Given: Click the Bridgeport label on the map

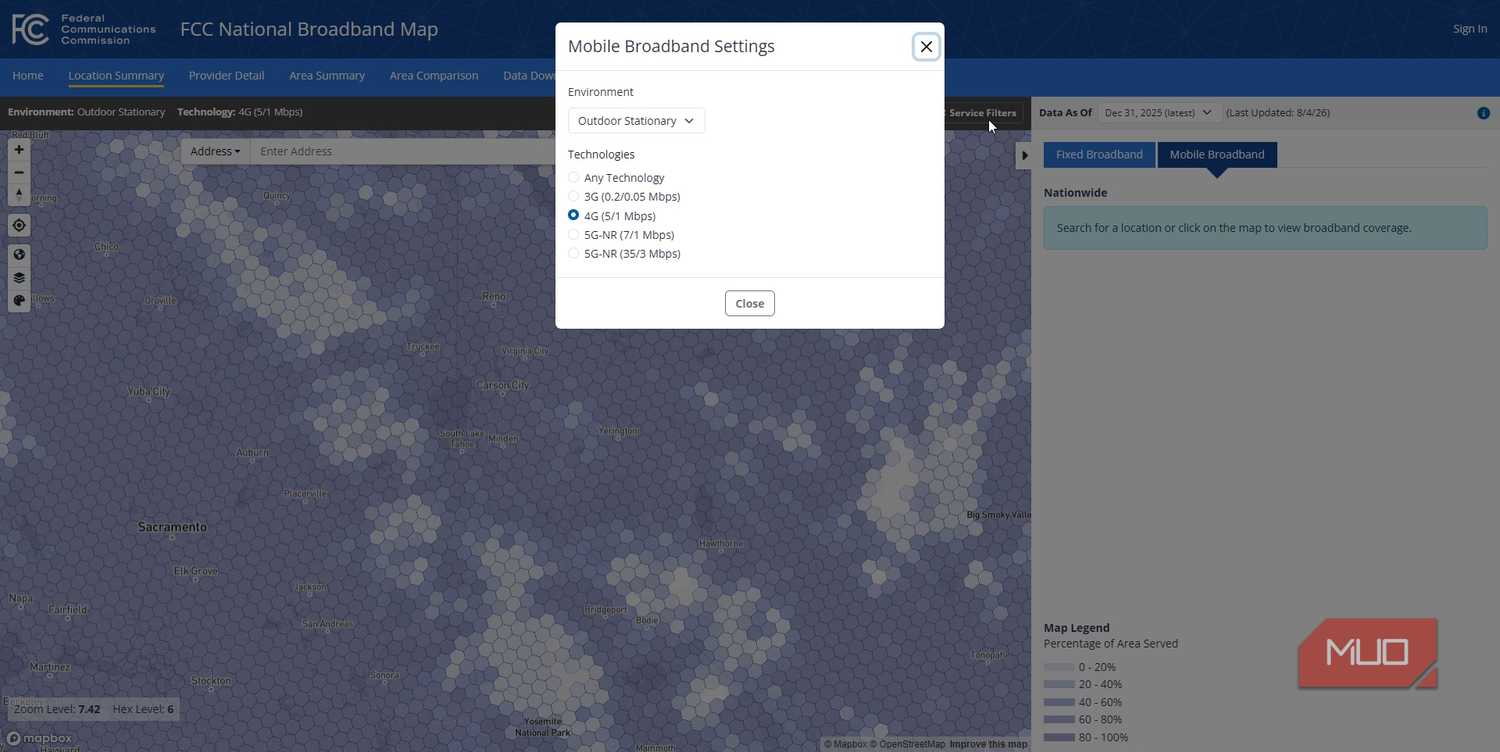Looking at the screenshot, I should (605, 609).
